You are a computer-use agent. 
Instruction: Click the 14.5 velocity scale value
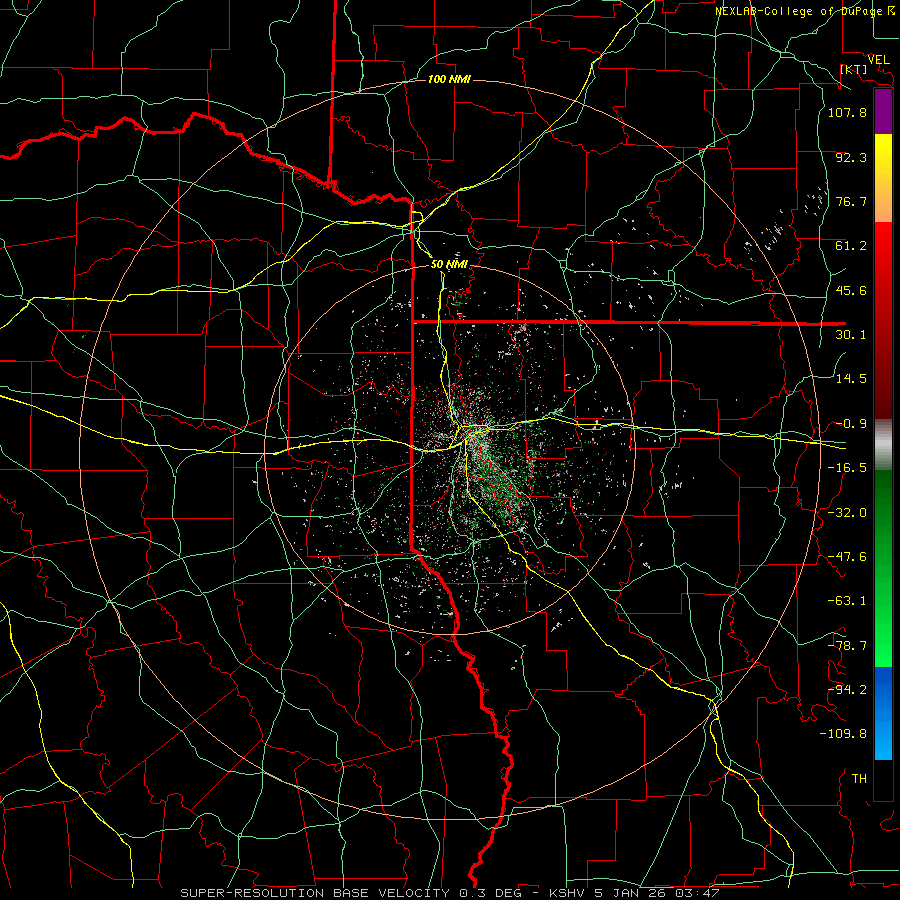tap(851, 379)
